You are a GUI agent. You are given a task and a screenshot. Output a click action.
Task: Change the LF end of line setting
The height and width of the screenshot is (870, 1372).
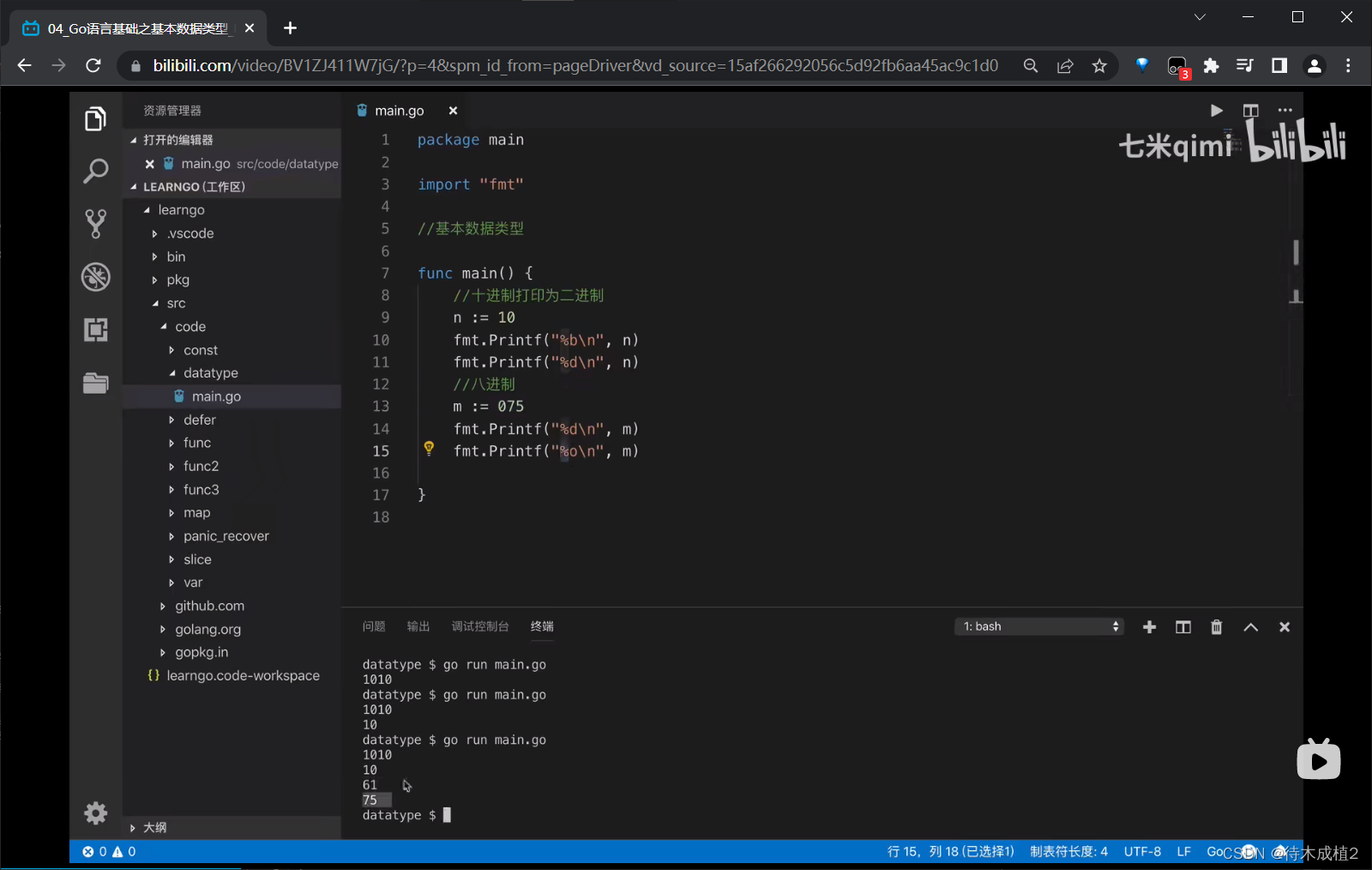pos(1183,851)
